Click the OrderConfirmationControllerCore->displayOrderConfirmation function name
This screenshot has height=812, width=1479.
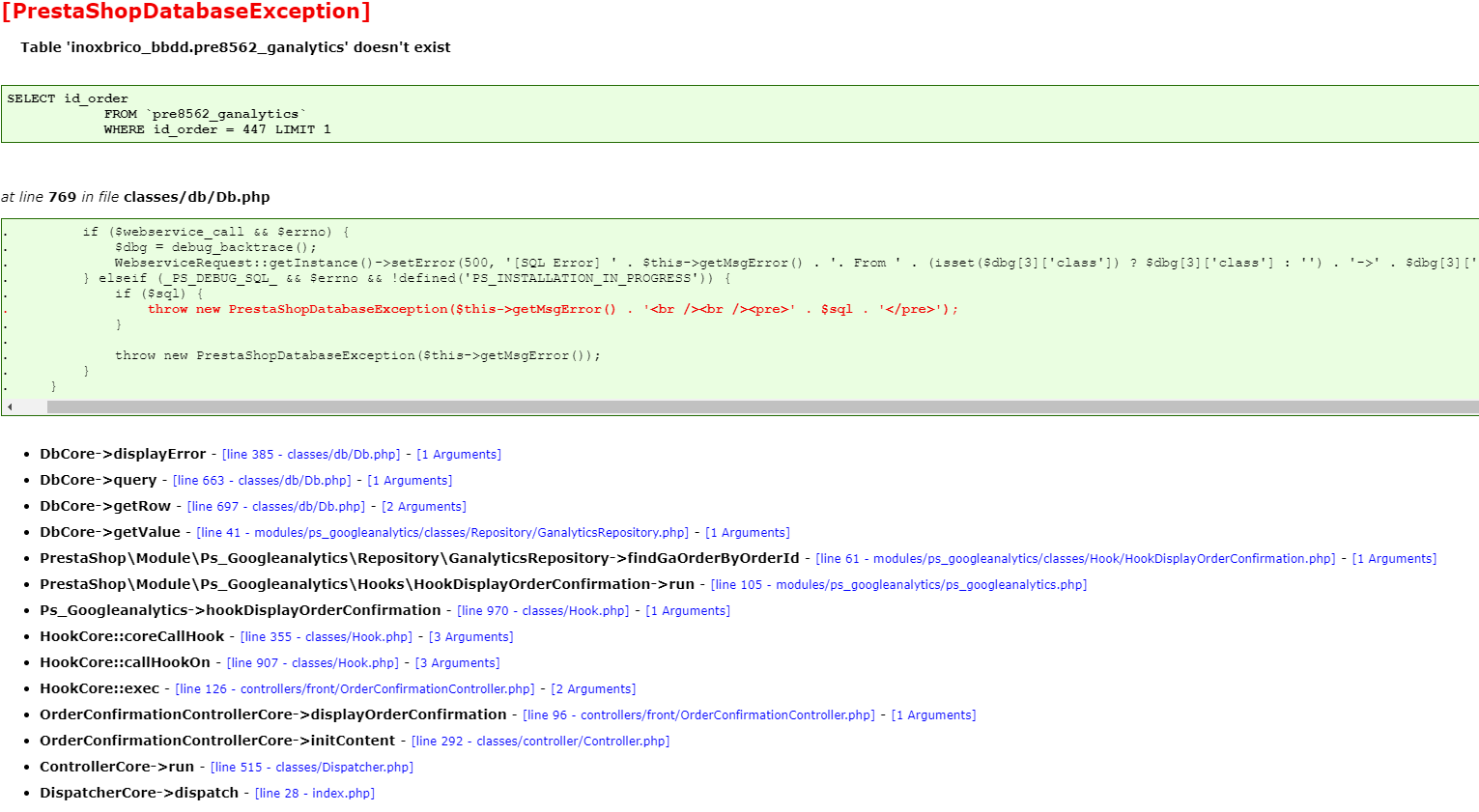(273, 714)
